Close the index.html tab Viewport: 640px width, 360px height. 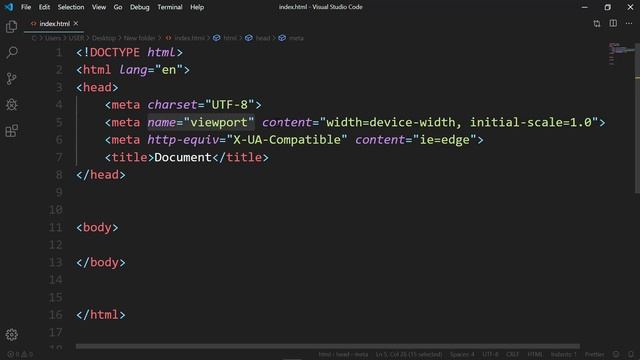[76, 24]
